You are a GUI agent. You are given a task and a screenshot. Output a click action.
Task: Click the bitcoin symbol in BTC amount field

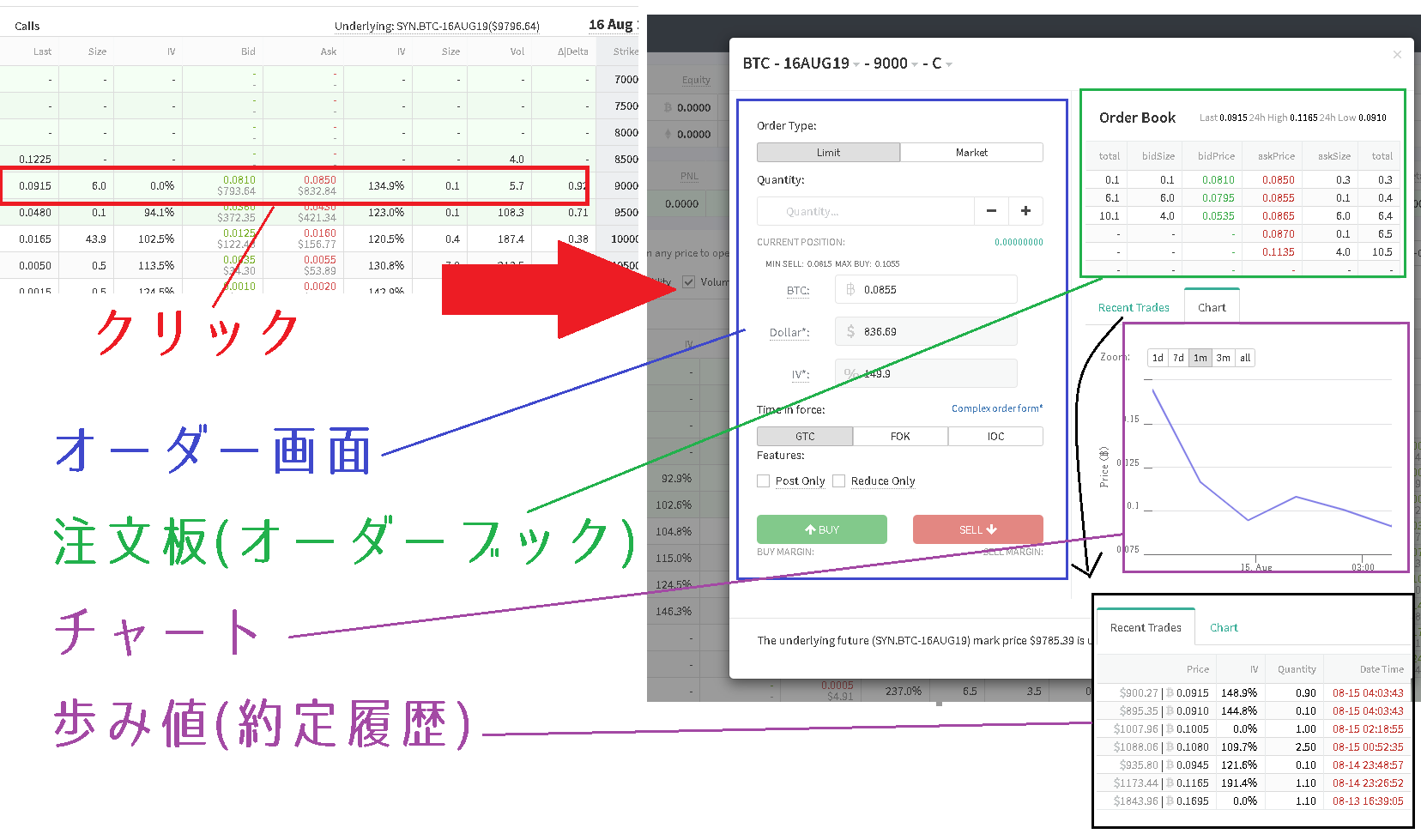850,289
